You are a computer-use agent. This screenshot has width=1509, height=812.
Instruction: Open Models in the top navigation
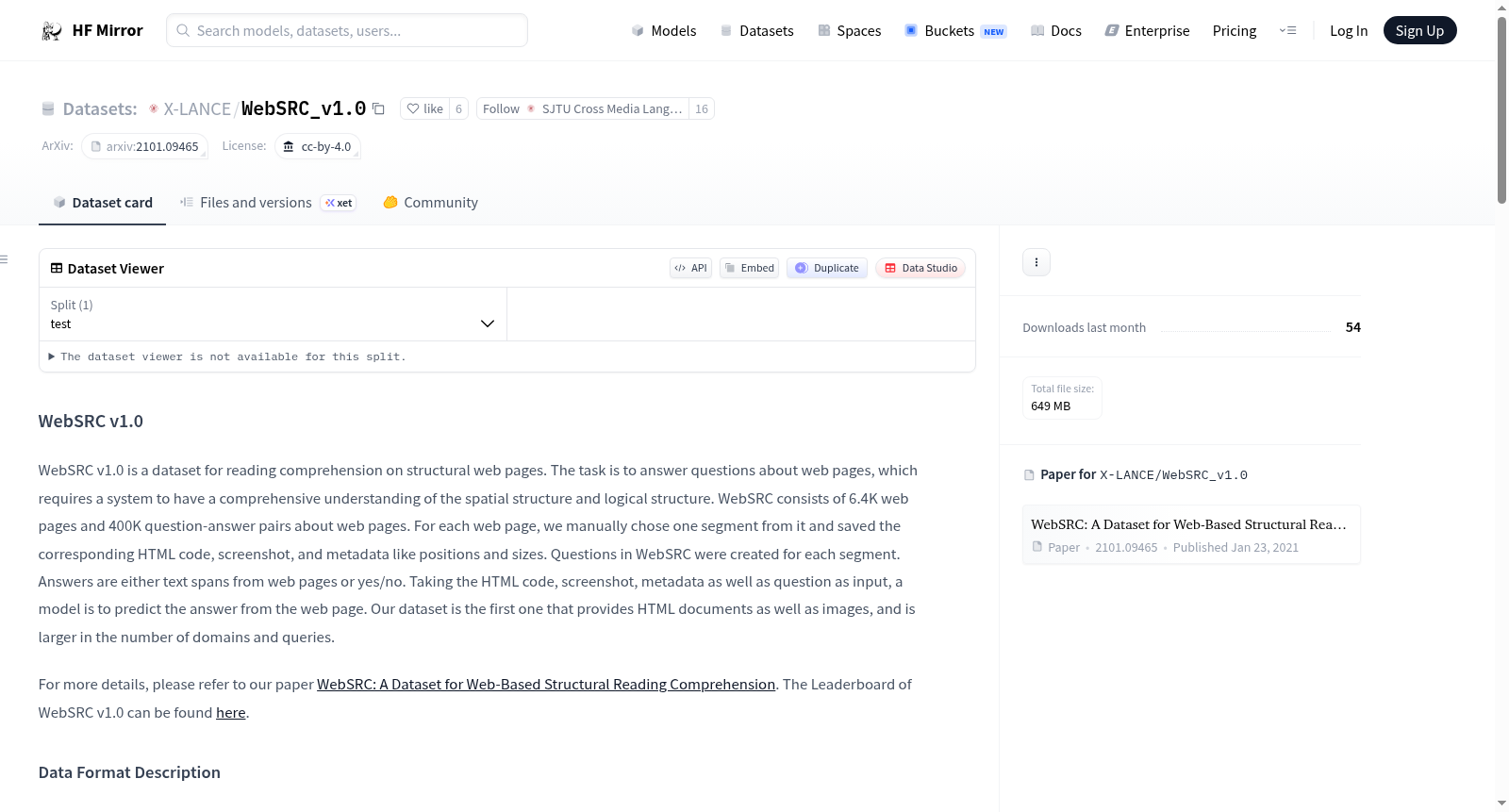[664, 31]
